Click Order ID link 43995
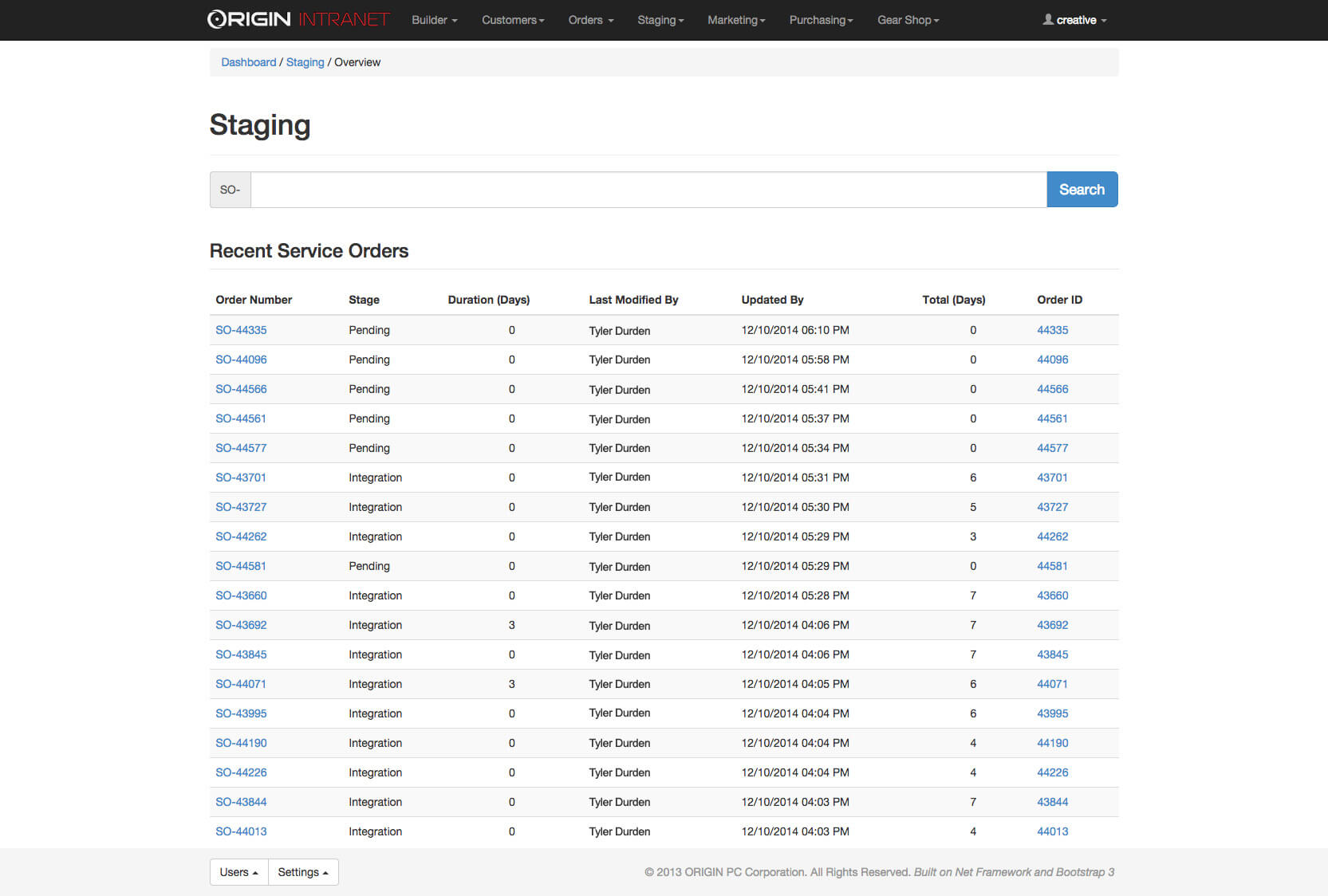The width and height of the screenshot is (1328, 896). click(x=1052, y=713)
